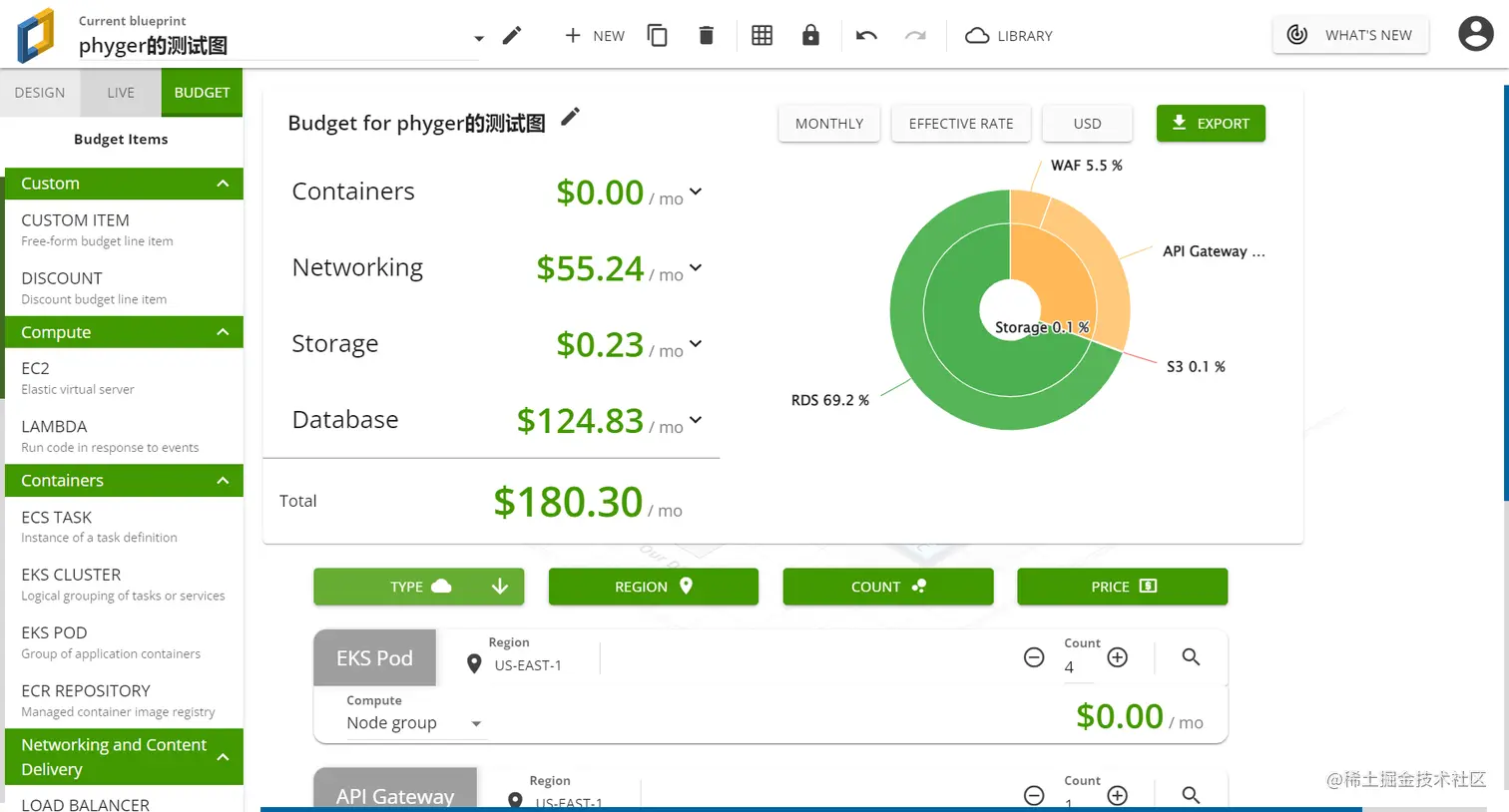The height and width of the screenshot is (812, 1509).
Task: Rename the budget title with pencil icon
Action: point(570,117)
